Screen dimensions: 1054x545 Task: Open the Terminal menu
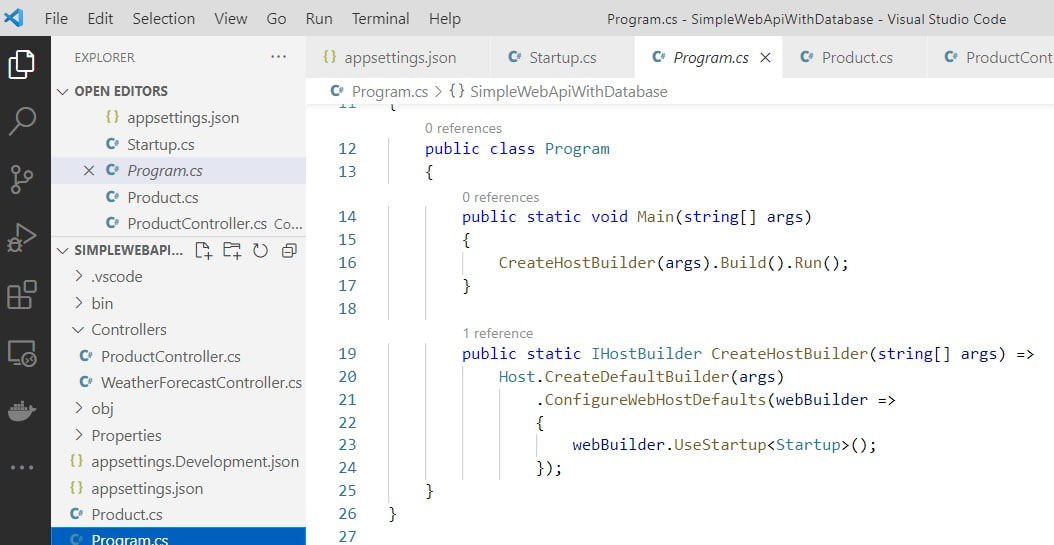coord(380,19)
